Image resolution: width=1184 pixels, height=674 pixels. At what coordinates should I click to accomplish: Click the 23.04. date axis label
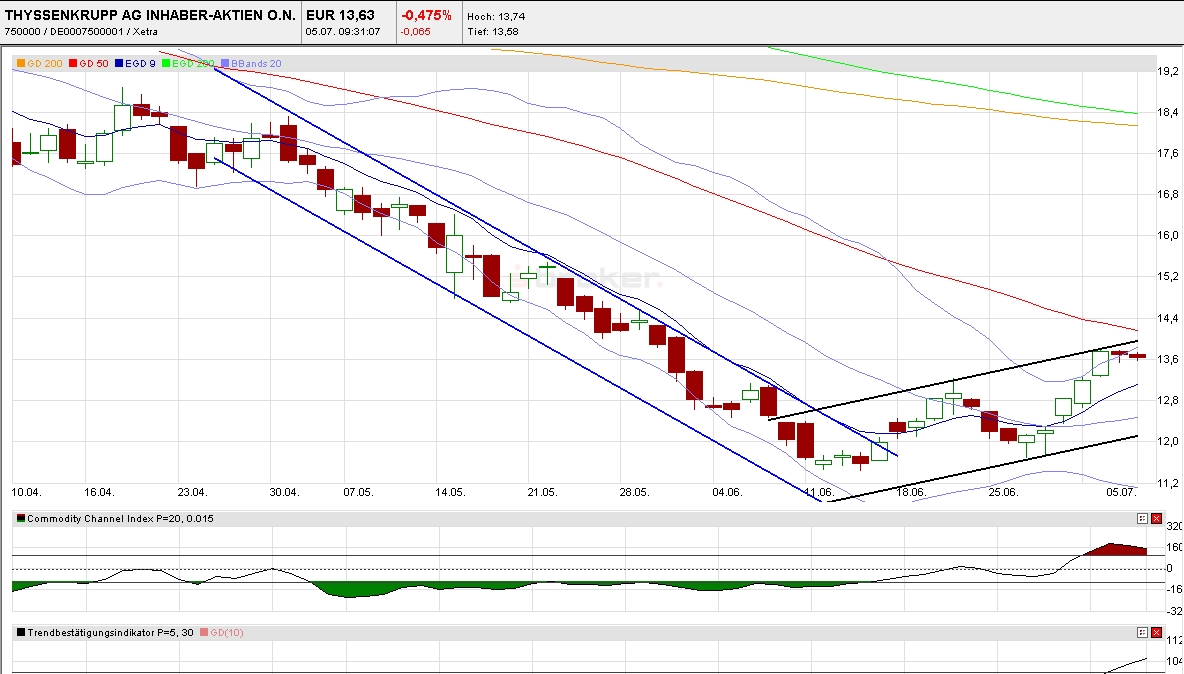193,492
